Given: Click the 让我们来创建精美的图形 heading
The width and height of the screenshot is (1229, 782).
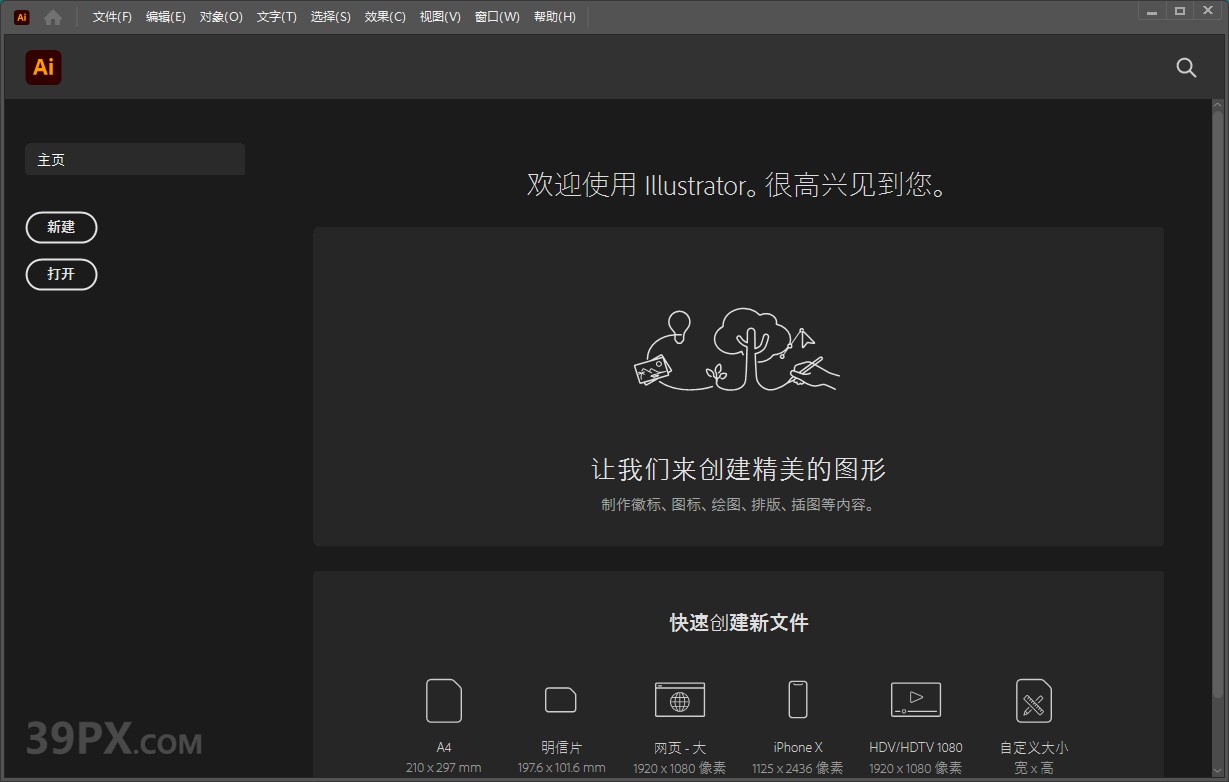Looking at the screenshot, I should (x=739, y=469).
